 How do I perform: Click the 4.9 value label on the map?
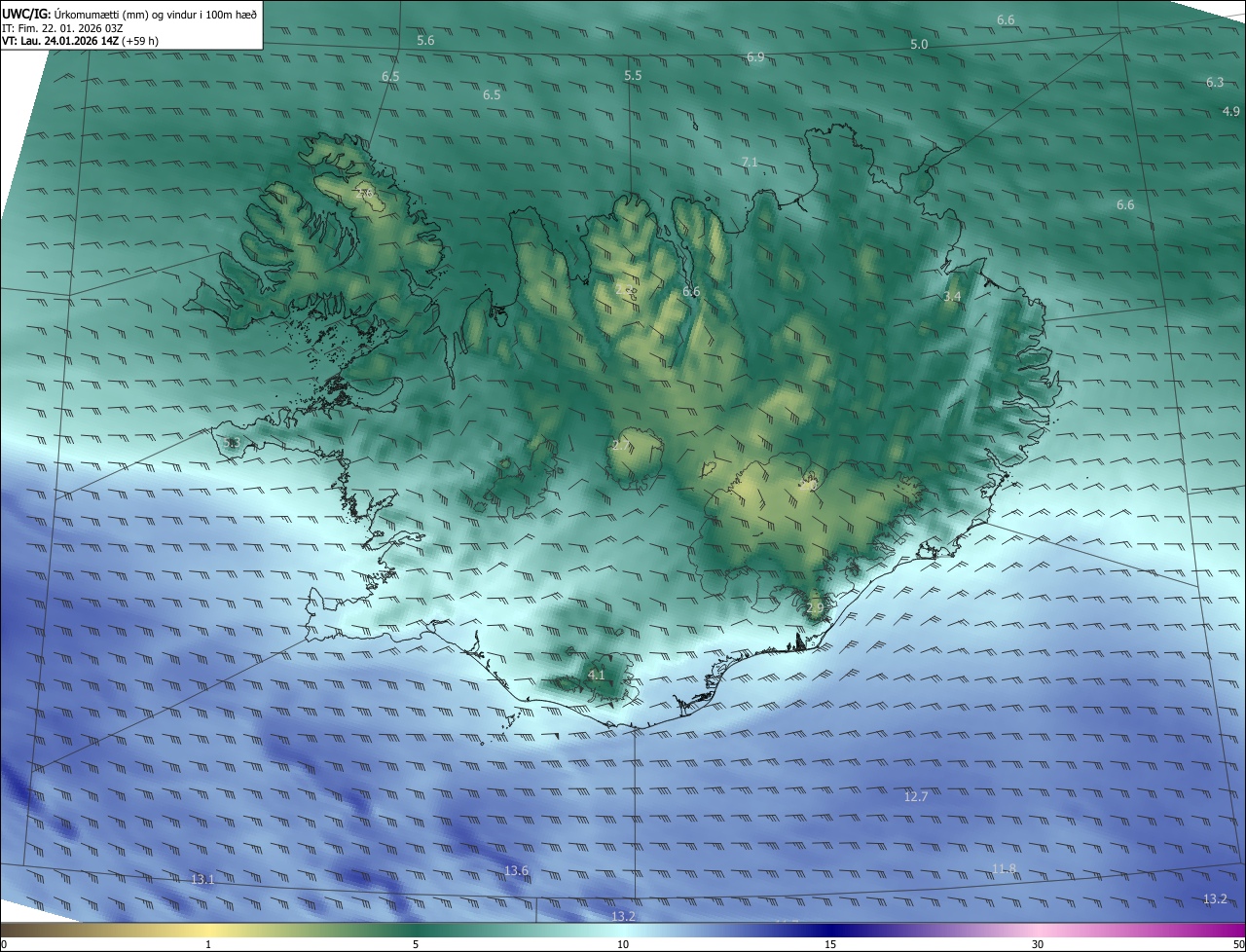(x=1231, y=112)
